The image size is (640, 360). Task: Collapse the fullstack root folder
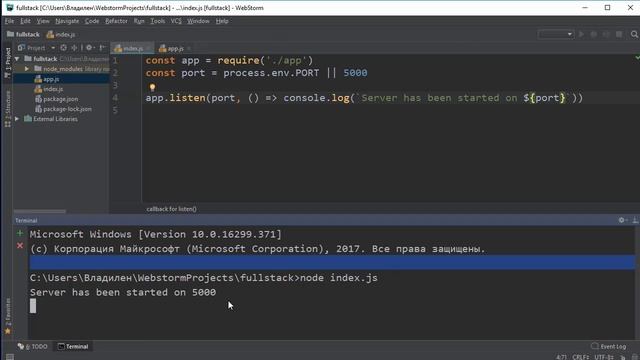17,59
